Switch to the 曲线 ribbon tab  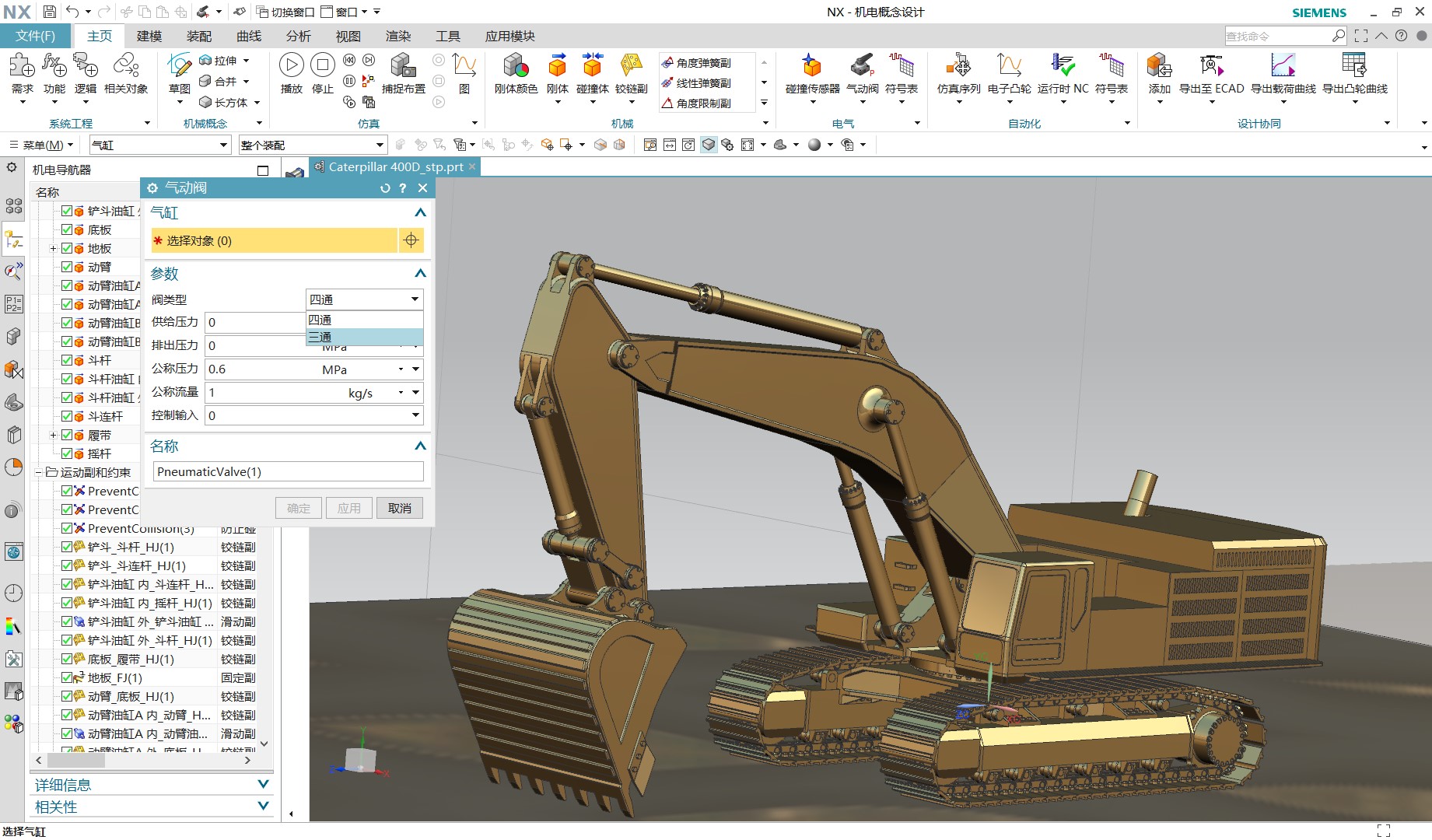pyautogui.click(x=249, y=36)
